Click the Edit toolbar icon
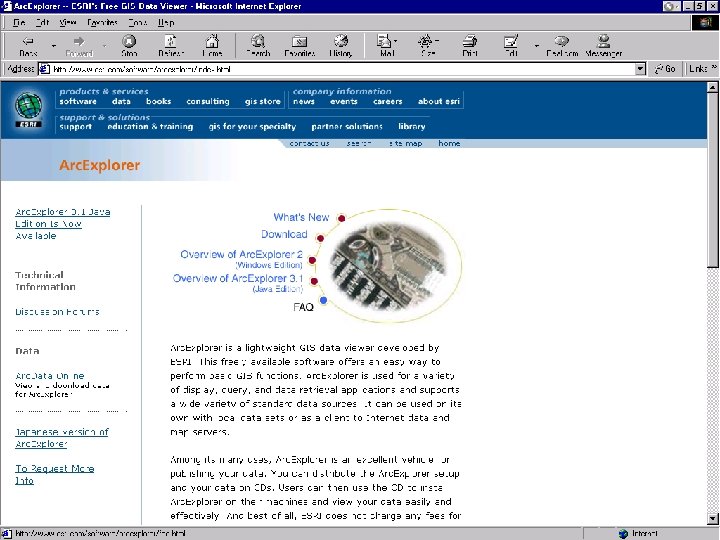 point(511,41)
